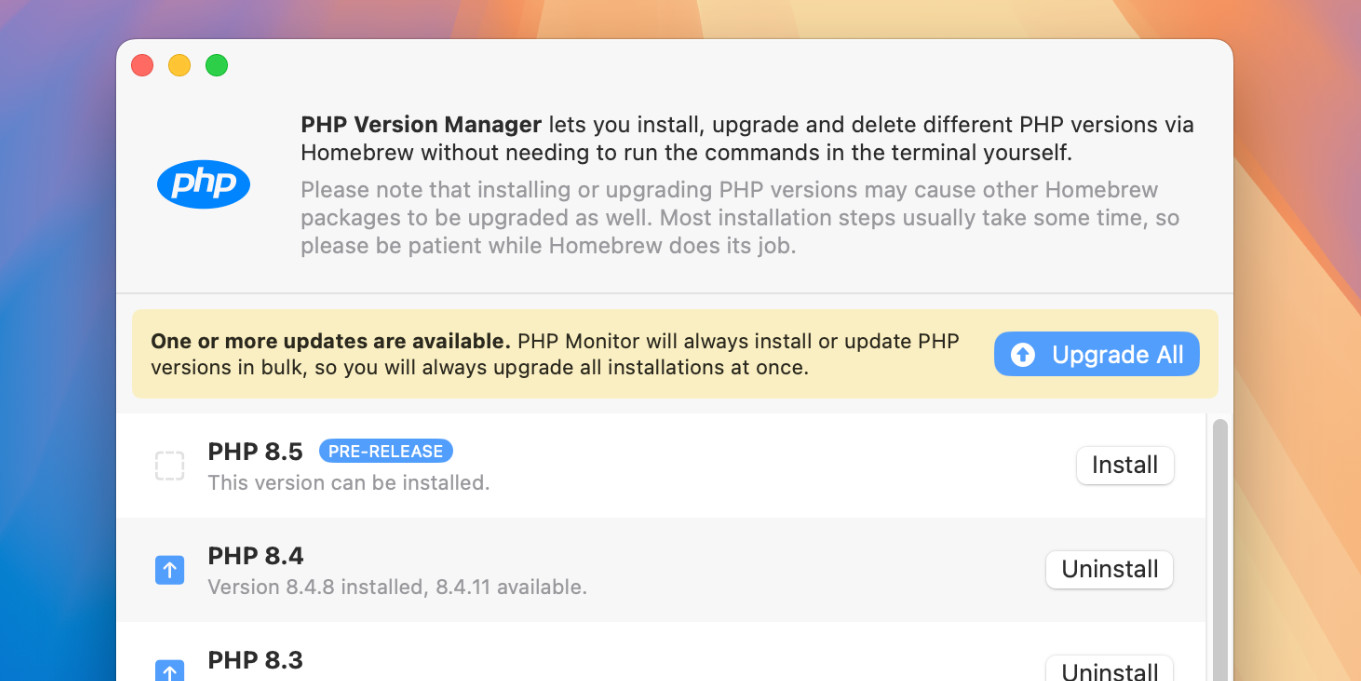Click the blue update arrow icon for PHP 8.3
1361x681 pixels.
pos(169,671)
